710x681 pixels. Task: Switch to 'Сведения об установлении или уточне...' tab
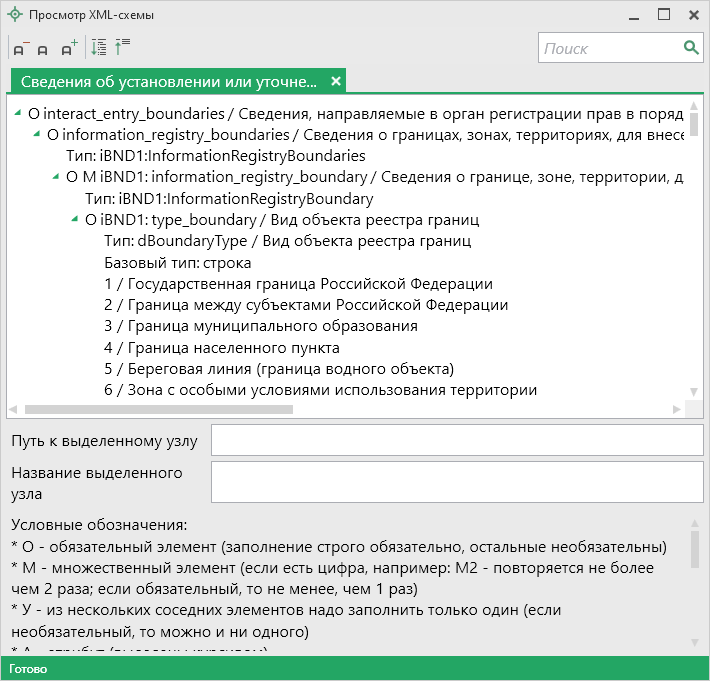(x=168, y=82)
